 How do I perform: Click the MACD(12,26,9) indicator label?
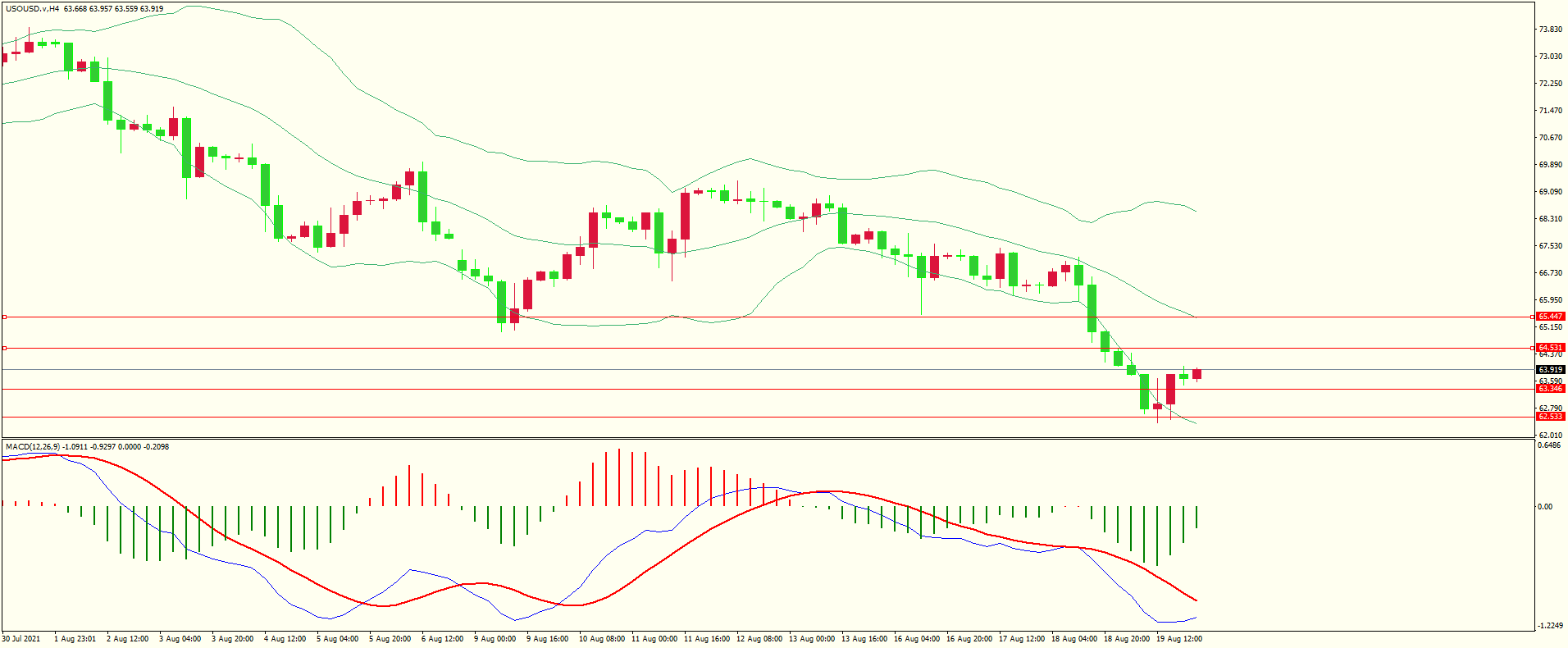(32, 447)
